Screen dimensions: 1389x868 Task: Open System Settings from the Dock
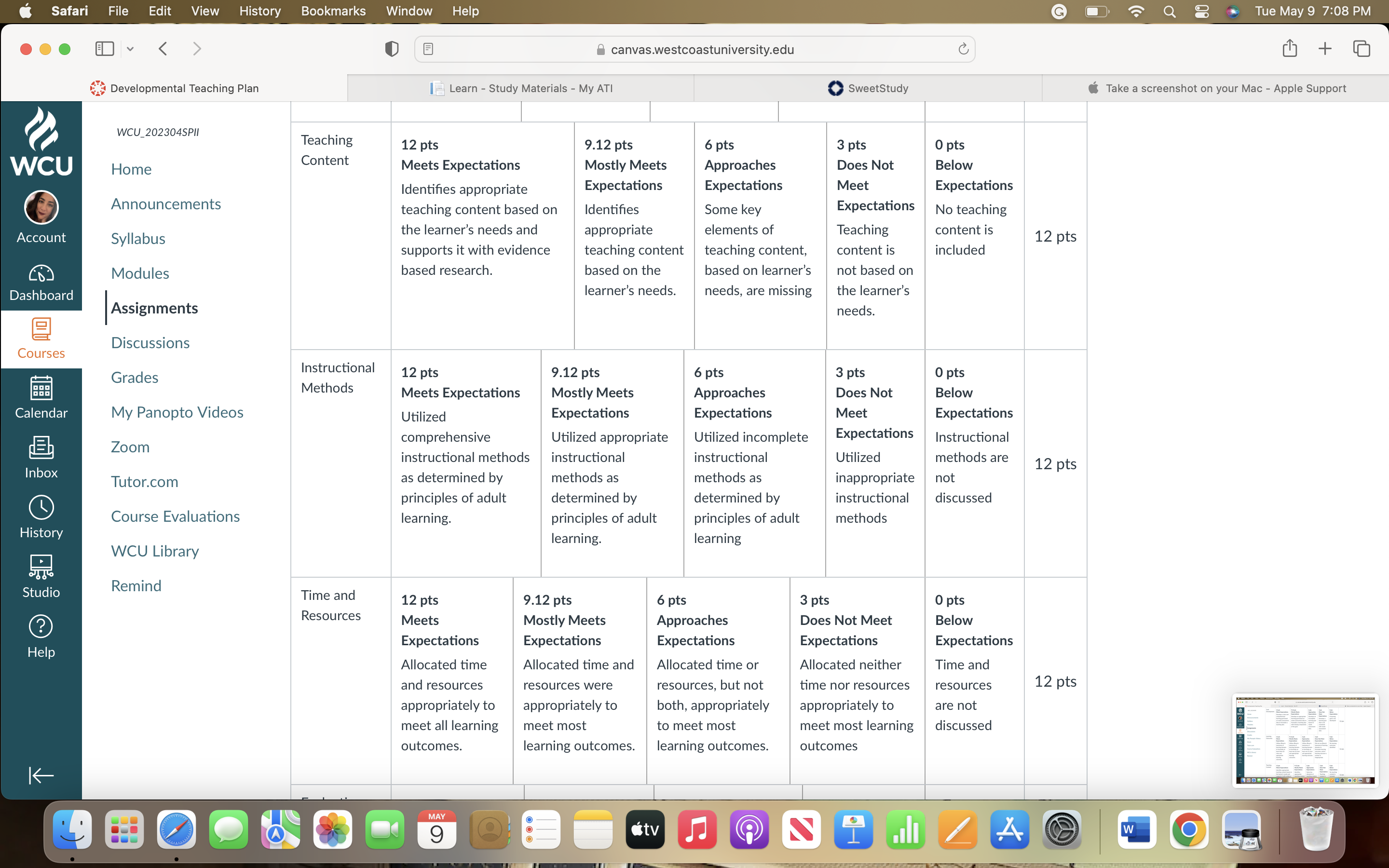[1061, 829]
